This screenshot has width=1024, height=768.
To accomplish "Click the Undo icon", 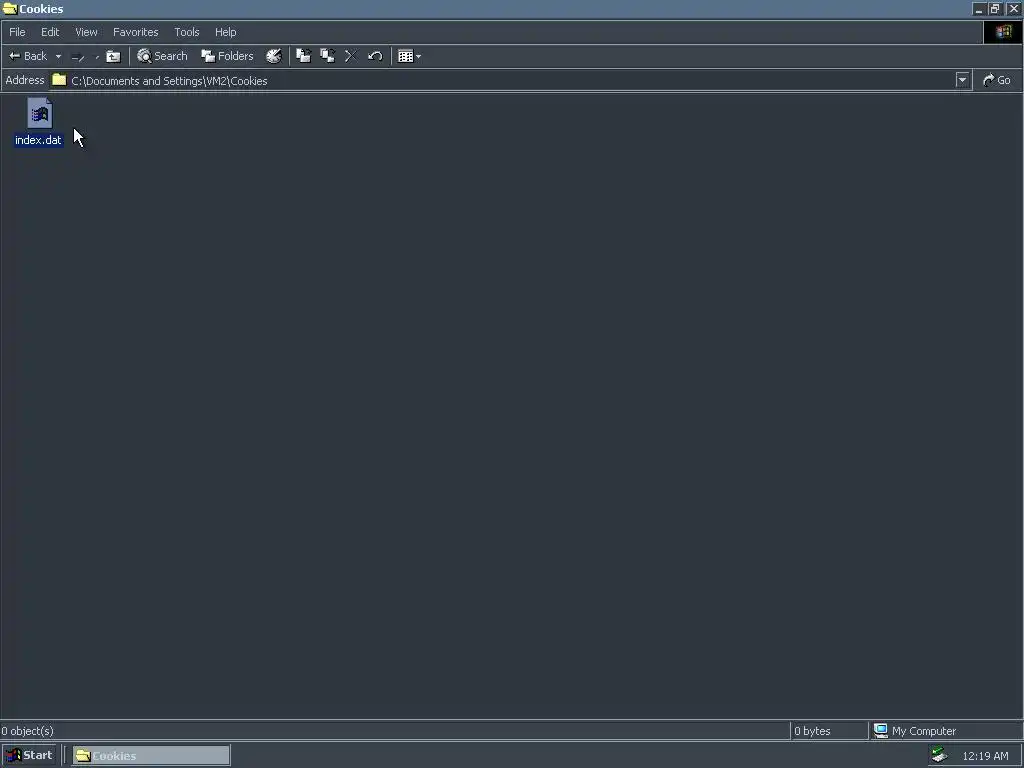I will point(375,56).
